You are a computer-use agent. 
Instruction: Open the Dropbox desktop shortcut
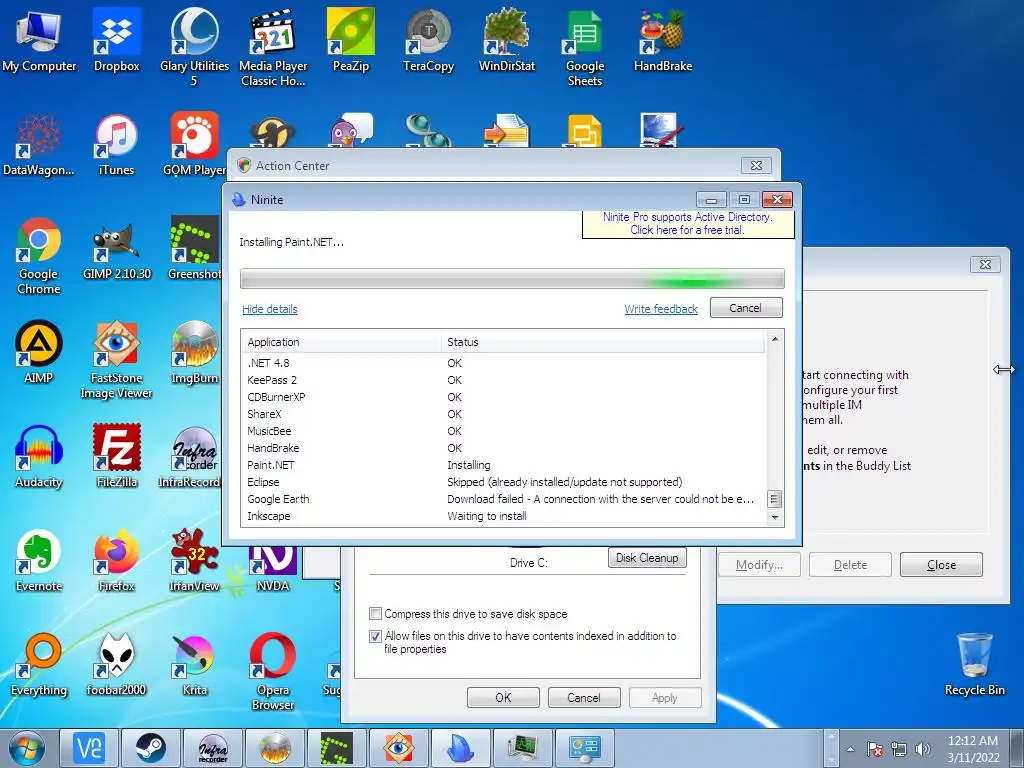coord(116,40)
